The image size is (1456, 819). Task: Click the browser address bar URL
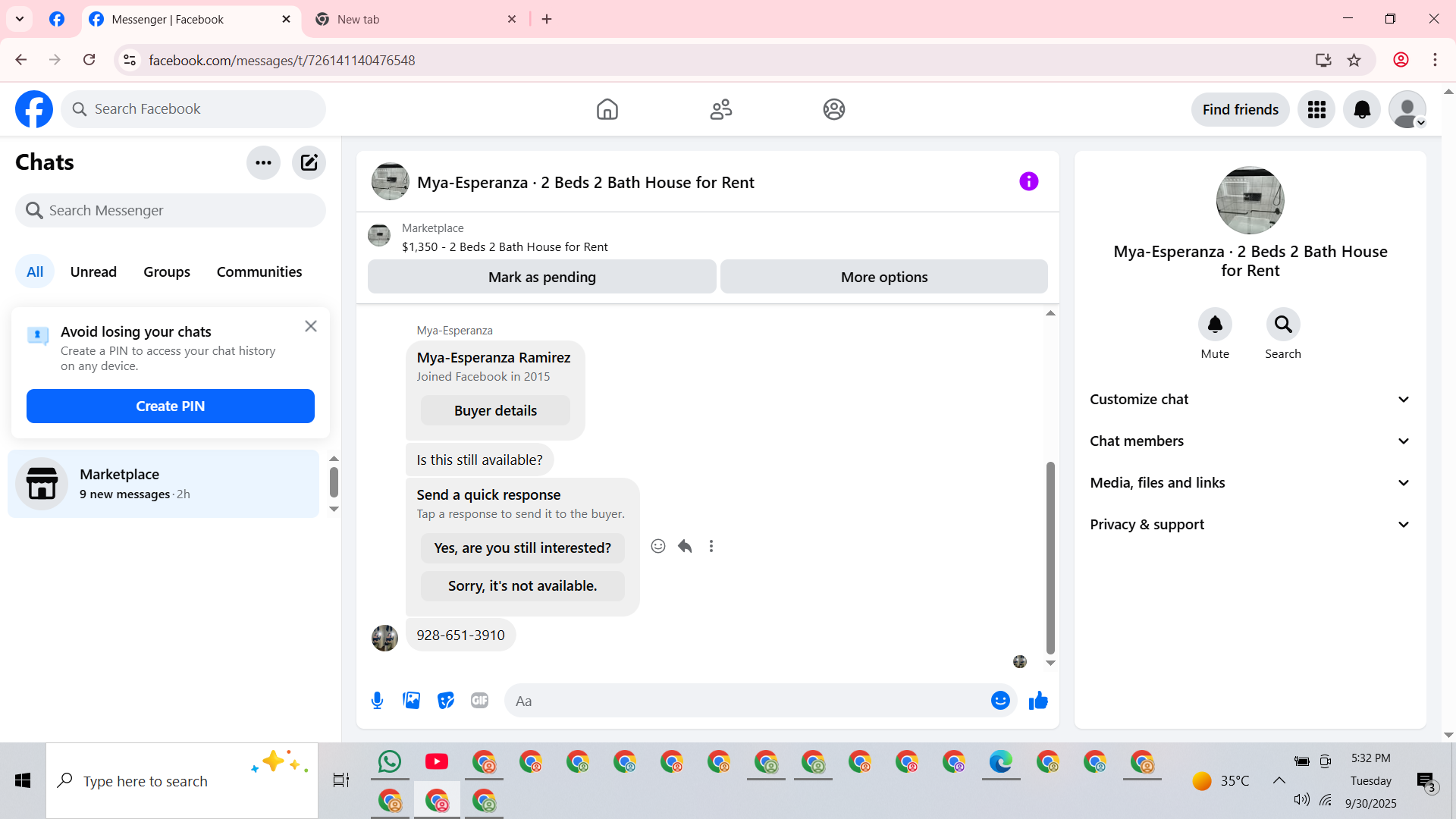click(x=281, y=60)
